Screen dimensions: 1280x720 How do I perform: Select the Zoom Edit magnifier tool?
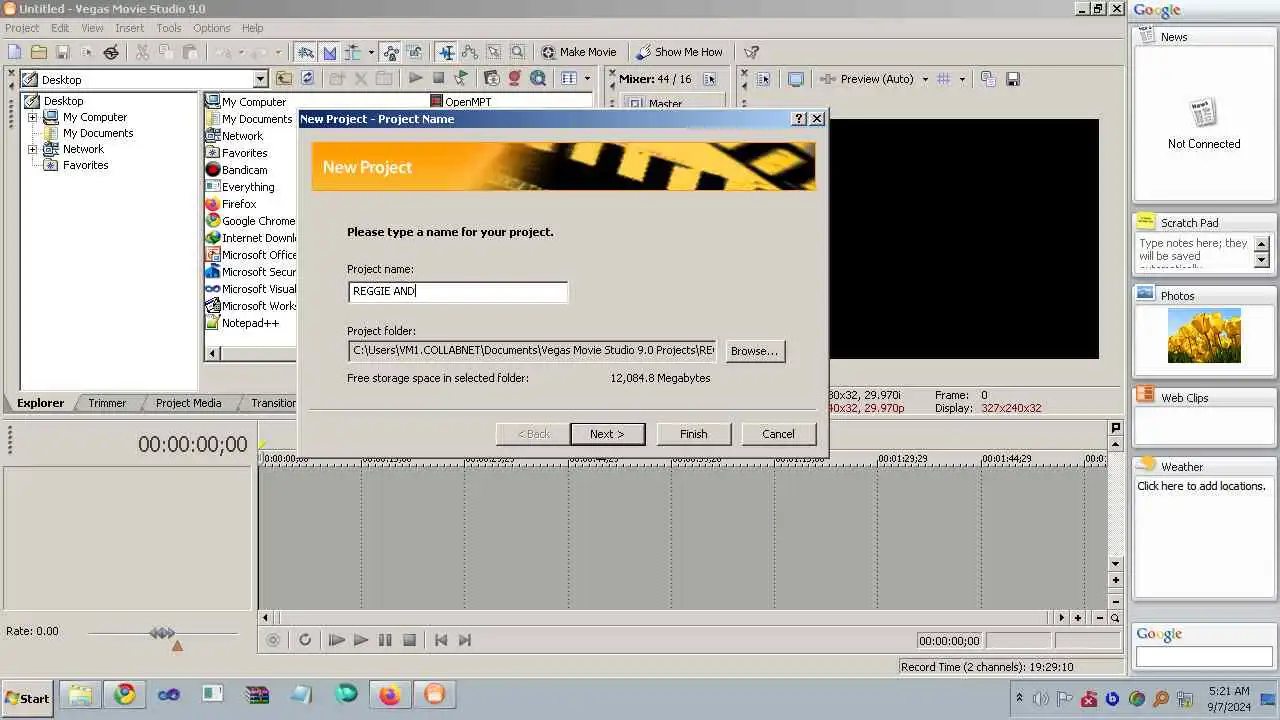coord(518,52)
